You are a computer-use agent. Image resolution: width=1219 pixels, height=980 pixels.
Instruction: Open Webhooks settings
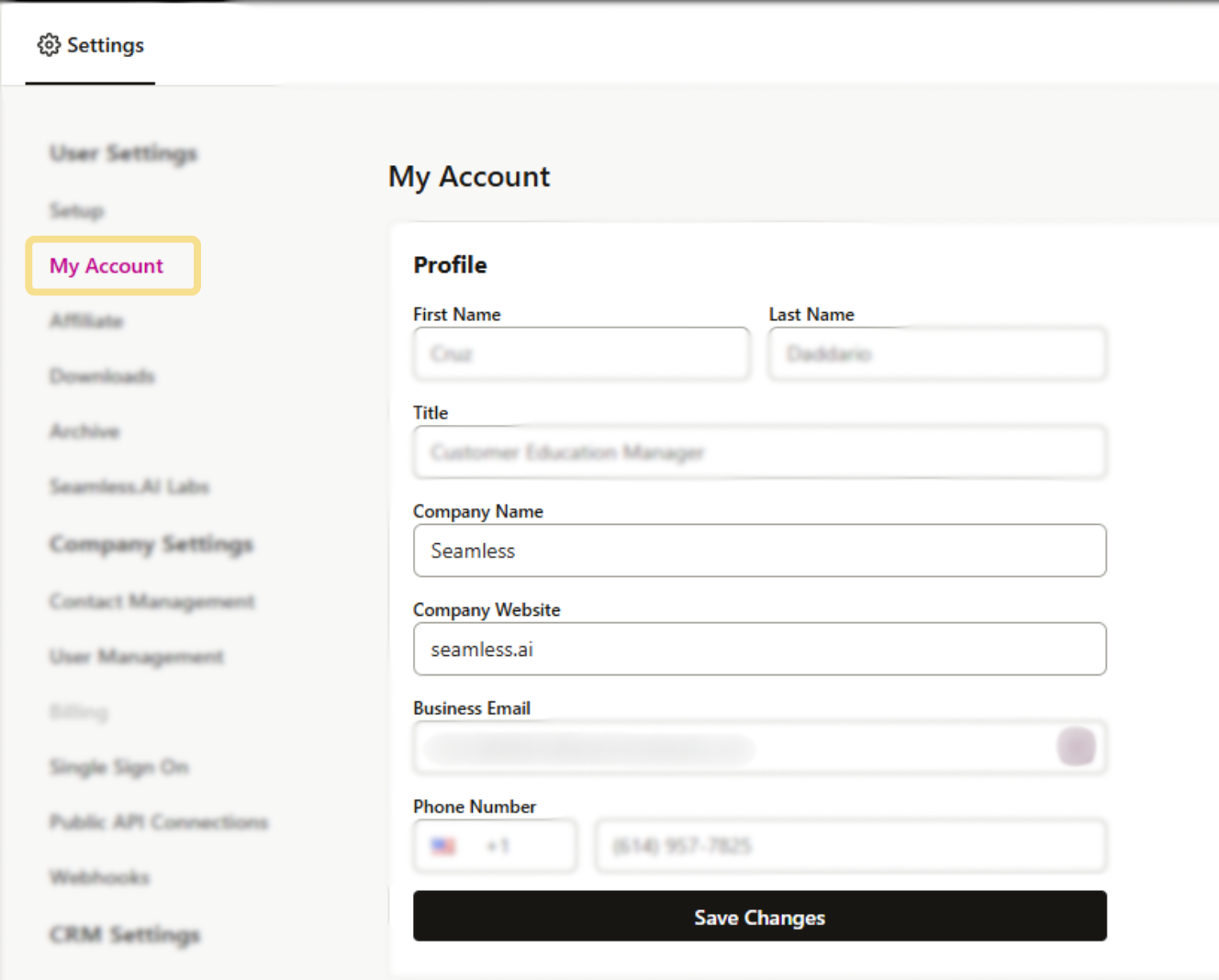tap(99, 877)
